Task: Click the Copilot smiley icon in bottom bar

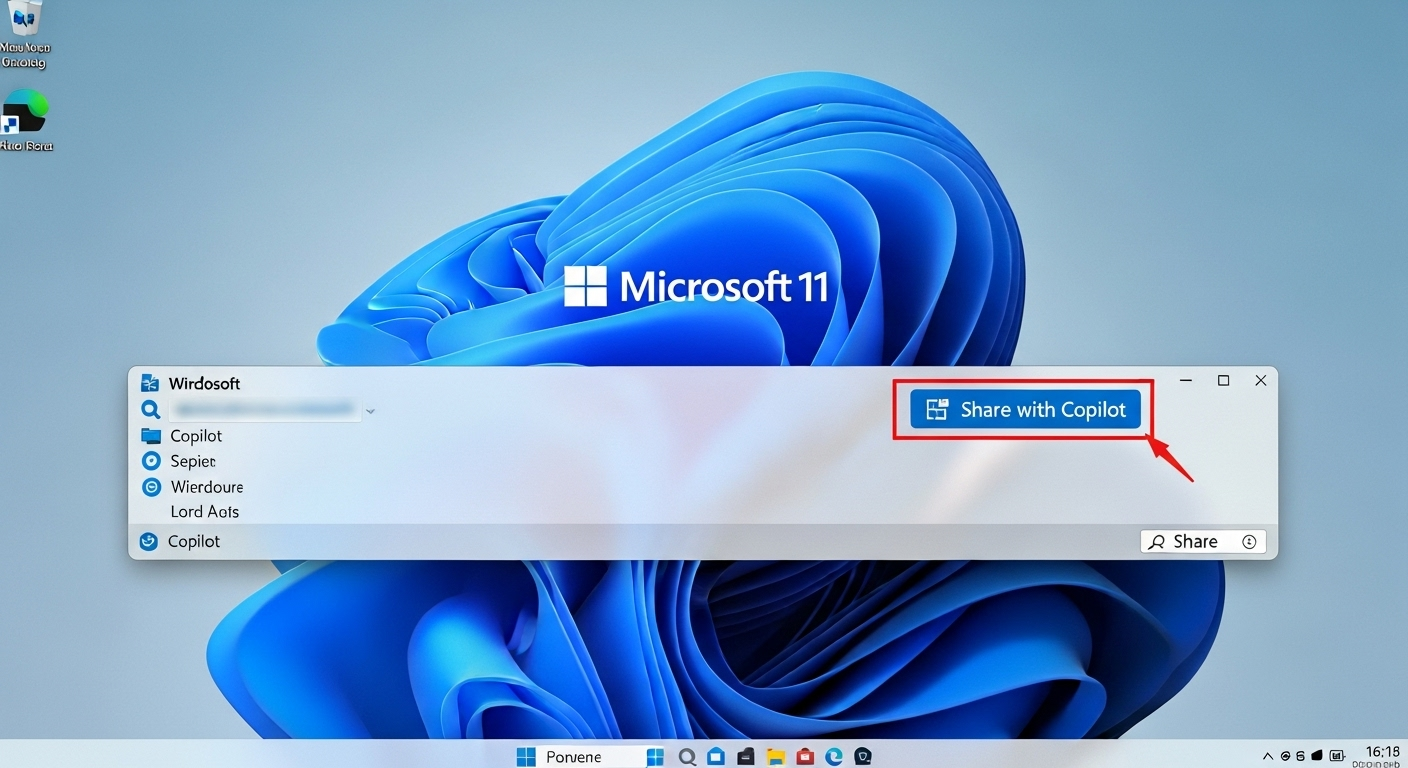Action: click(148, 541)
